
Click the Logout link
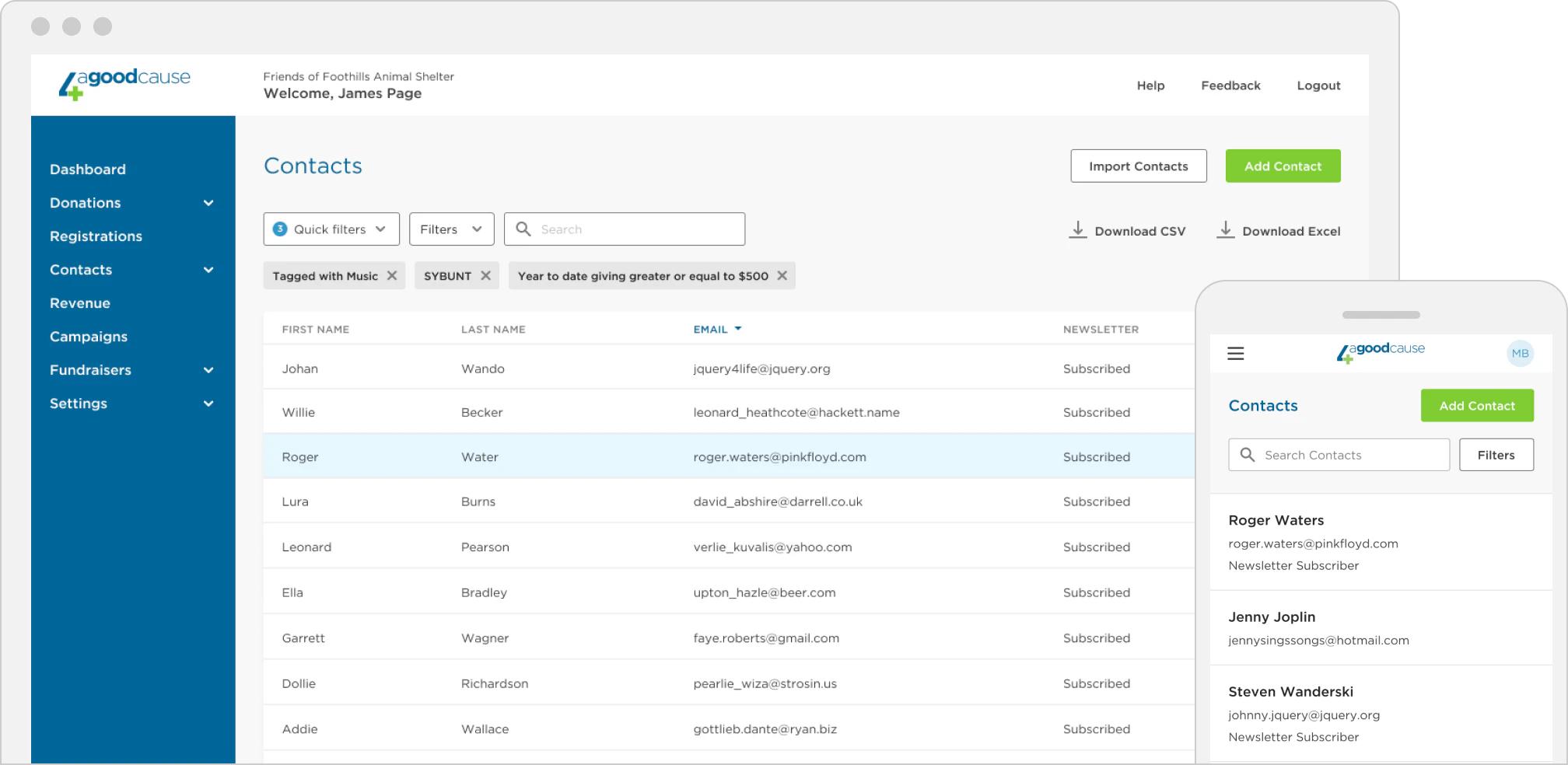click(x=1318, y=86)
